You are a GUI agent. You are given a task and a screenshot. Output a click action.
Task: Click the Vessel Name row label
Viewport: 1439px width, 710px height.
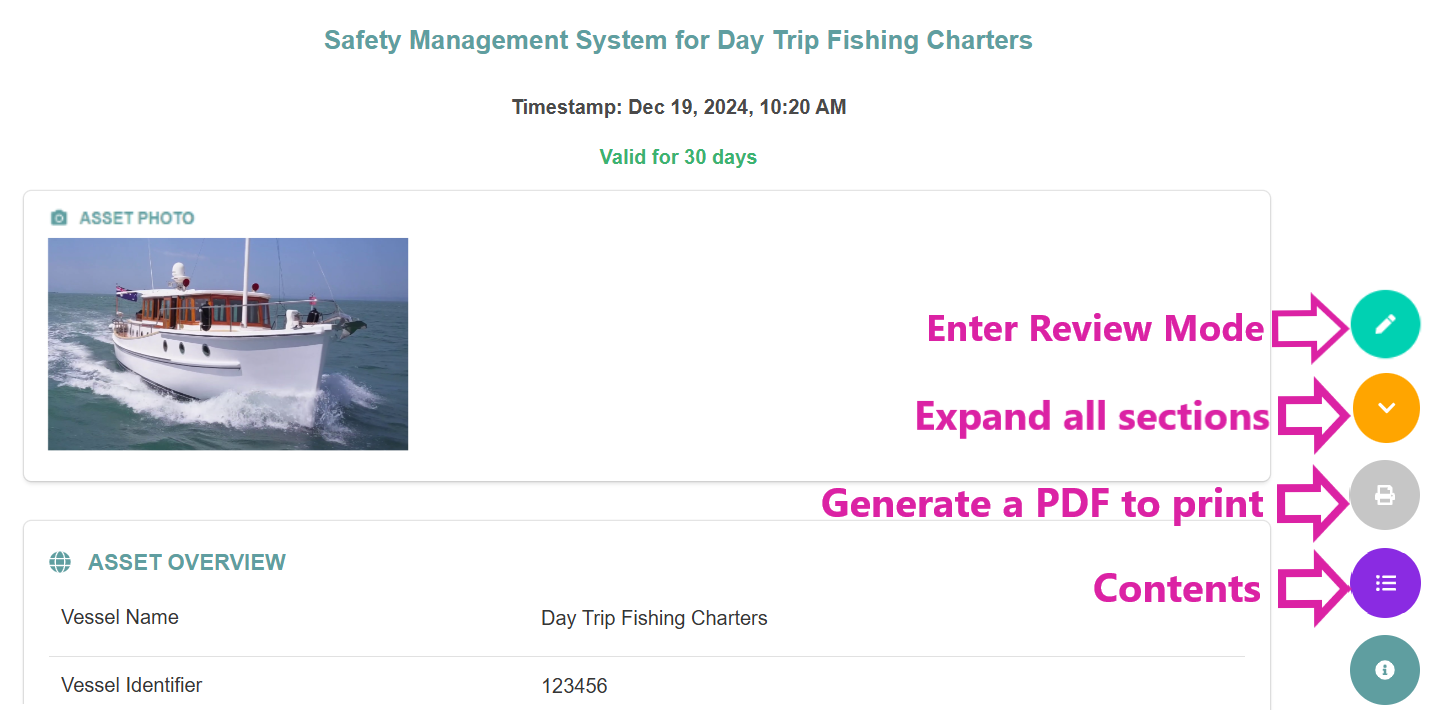(x=120, y=617)
